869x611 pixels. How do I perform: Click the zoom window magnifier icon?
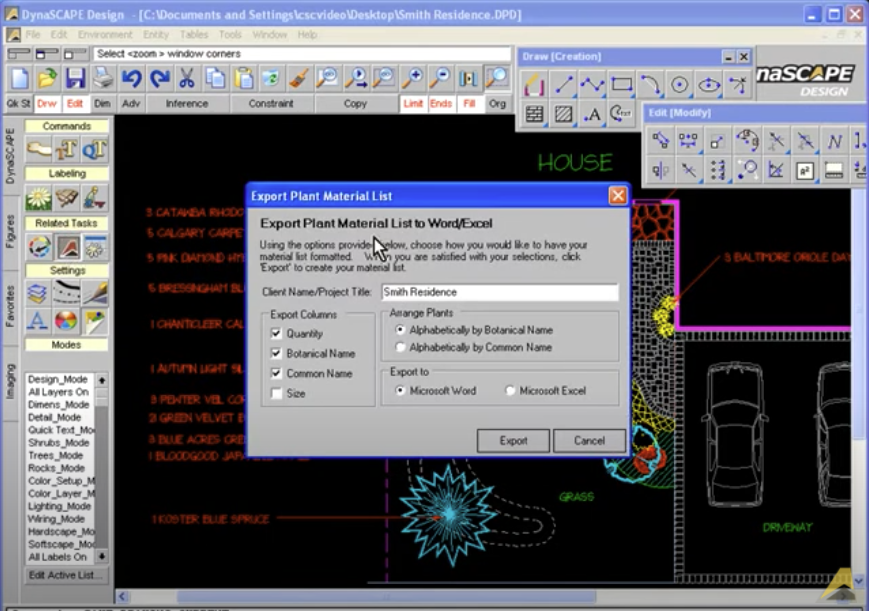point(497,78)
